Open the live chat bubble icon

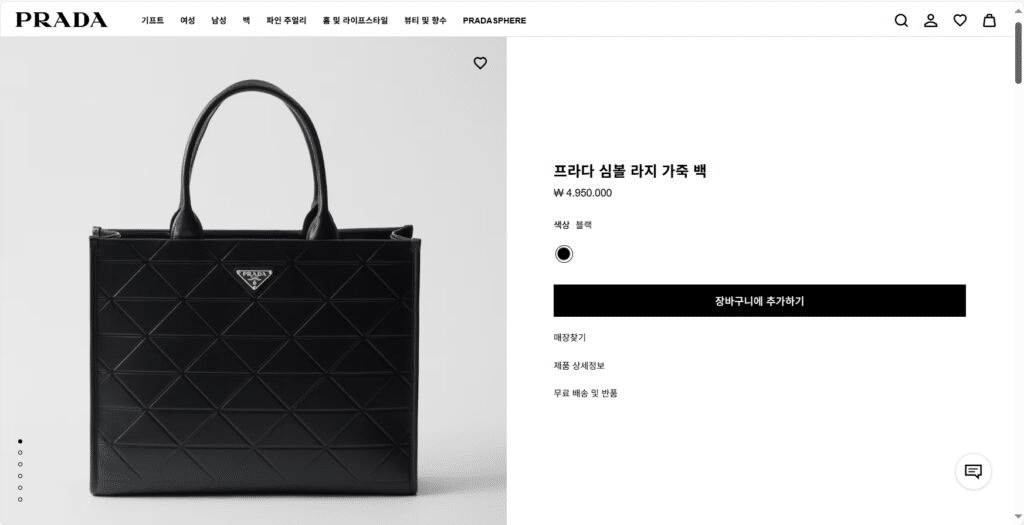click(x=973, y=471)
